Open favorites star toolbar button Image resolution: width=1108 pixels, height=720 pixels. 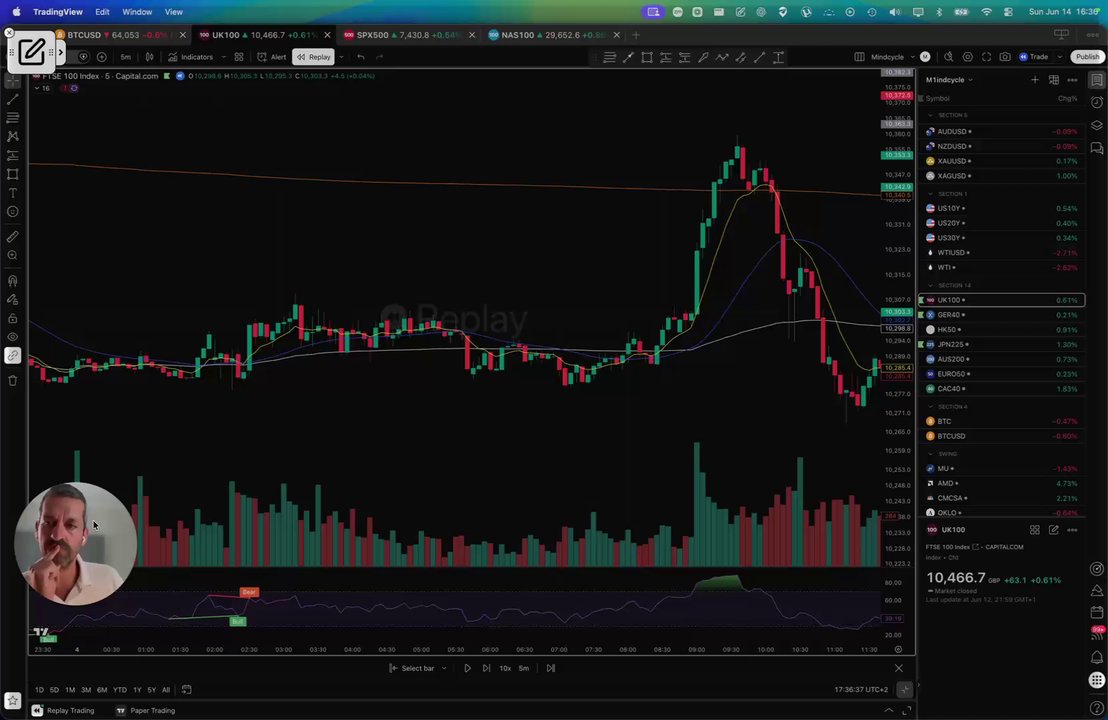13,701
